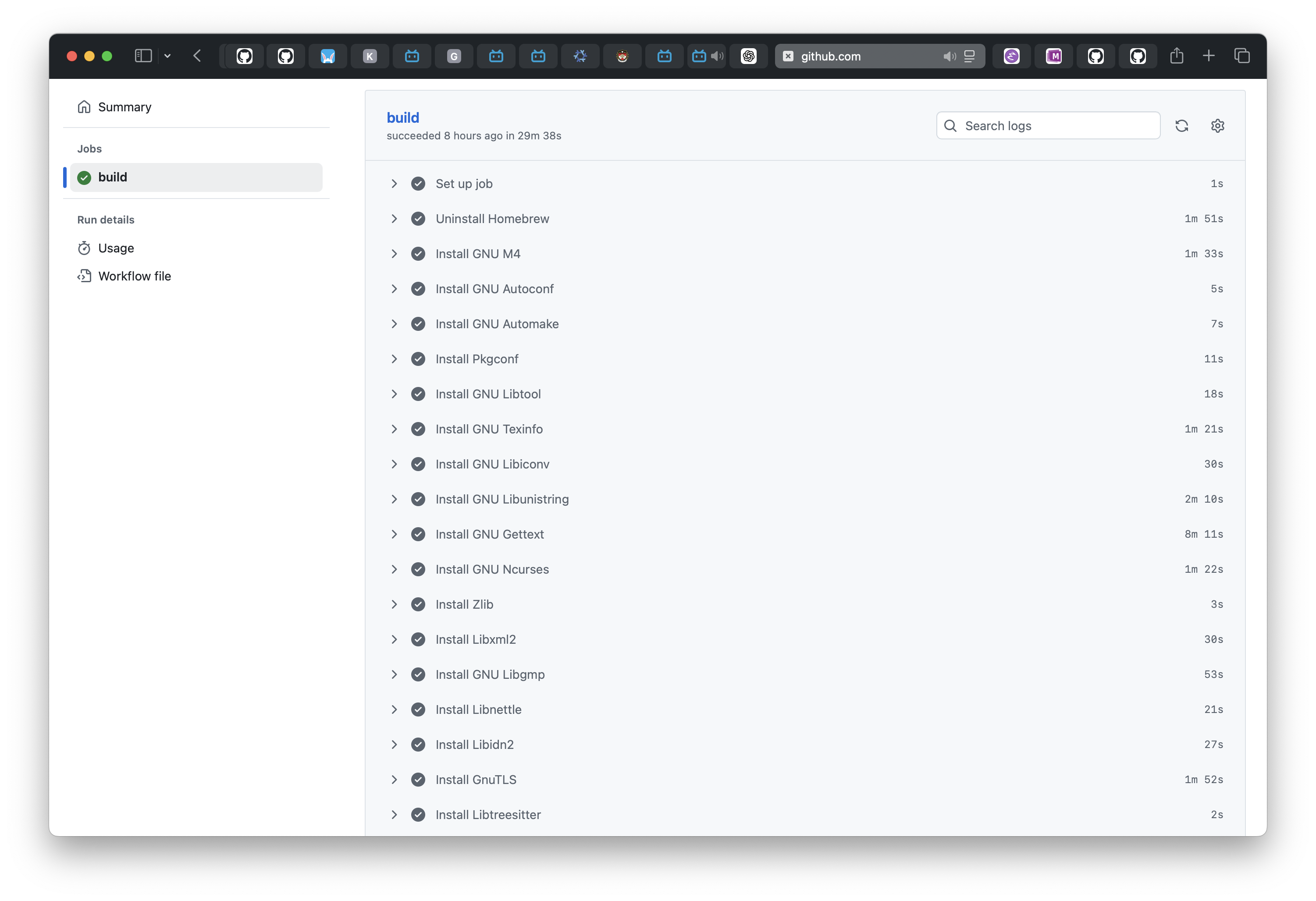The height and width of the screenshot is (901, 1316).
Task: Click the Workflow file icon in sidebar
Action: tap(84, 276)
